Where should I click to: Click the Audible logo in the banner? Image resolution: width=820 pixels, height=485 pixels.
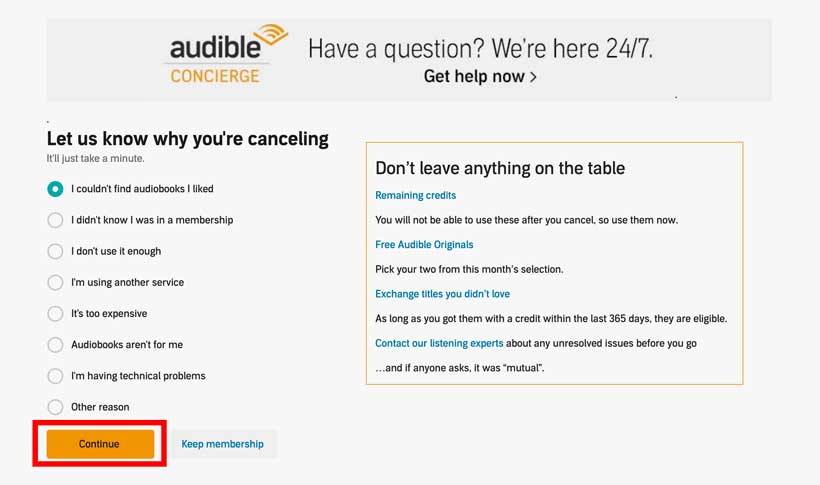pyautogui.click(x=229, y=42)
